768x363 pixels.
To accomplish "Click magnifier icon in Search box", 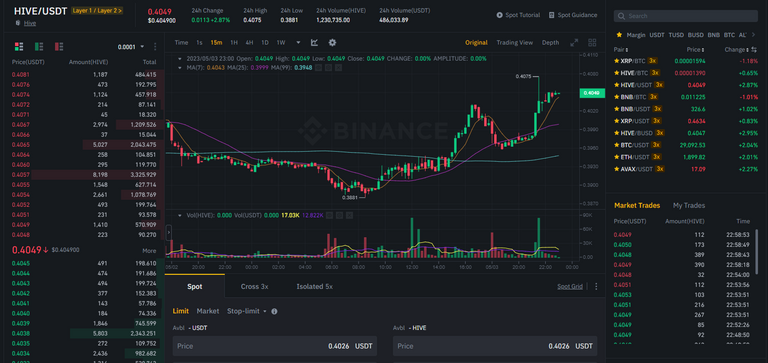I will (621, 16).
